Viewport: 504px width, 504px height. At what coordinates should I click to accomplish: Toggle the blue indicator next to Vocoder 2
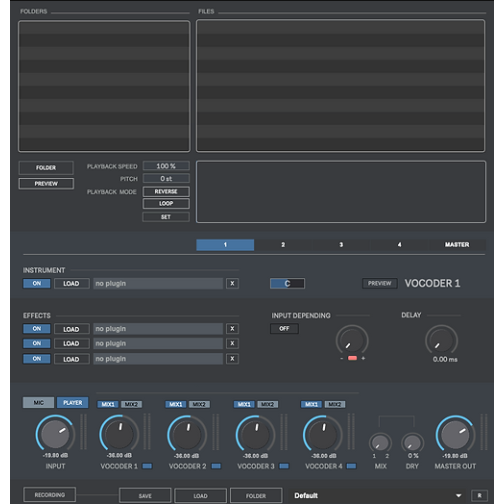pyautogui.click(x=216, y=466)
